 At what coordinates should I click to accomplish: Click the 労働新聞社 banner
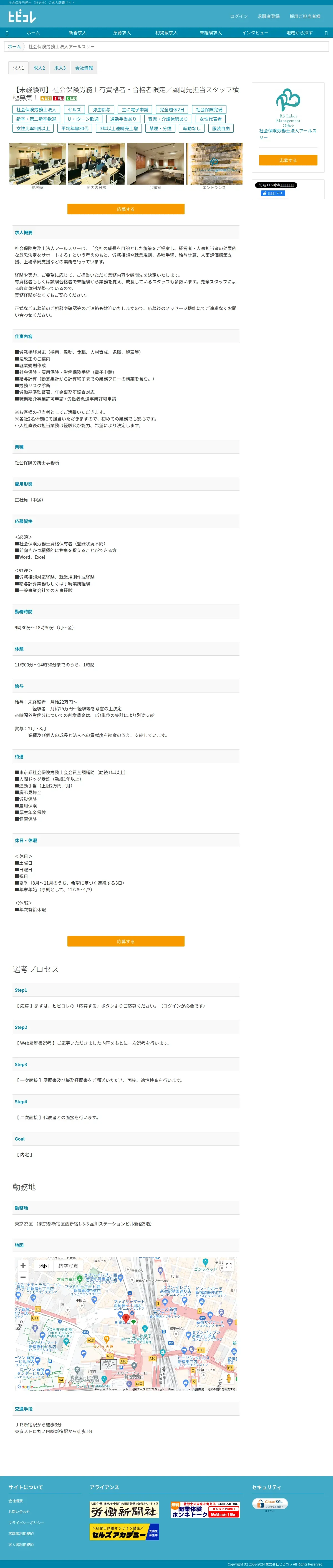[124, 1509]
